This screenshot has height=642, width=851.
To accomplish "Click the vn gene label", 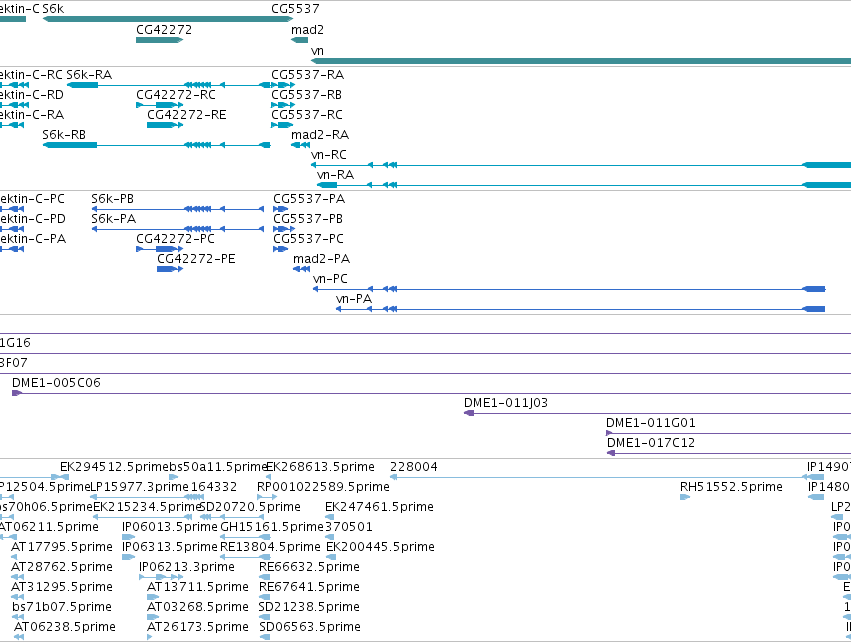I will (x=317, y=51).
